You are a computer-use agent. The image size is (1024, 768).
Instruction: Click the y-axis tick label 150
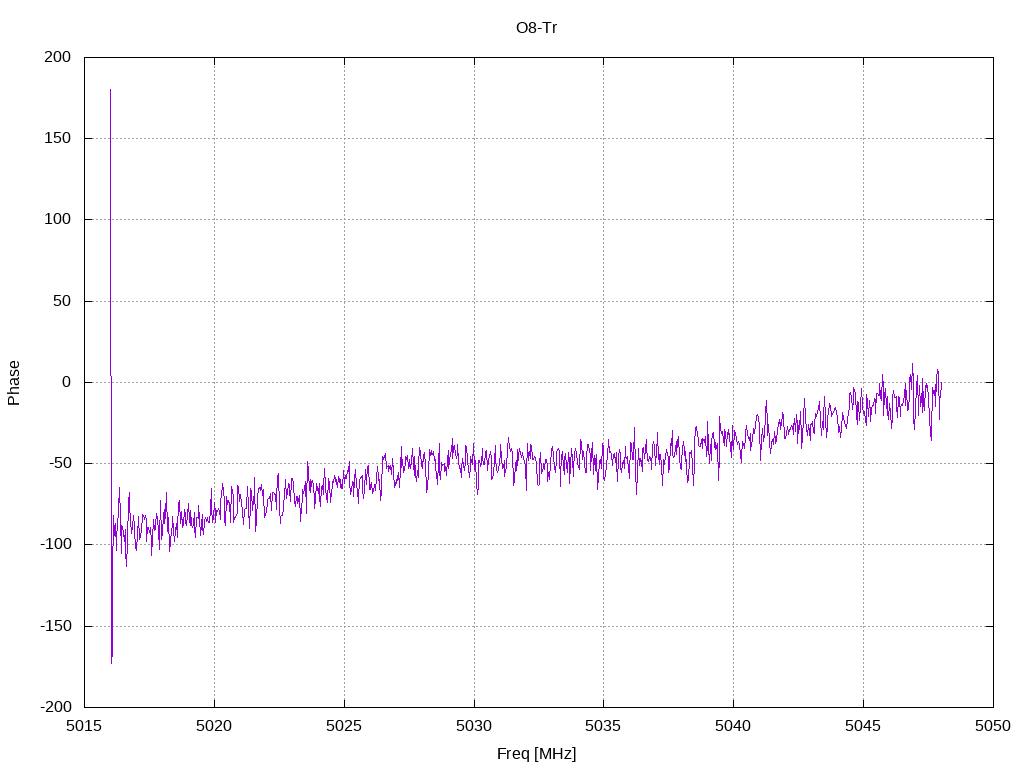[57, 138]
